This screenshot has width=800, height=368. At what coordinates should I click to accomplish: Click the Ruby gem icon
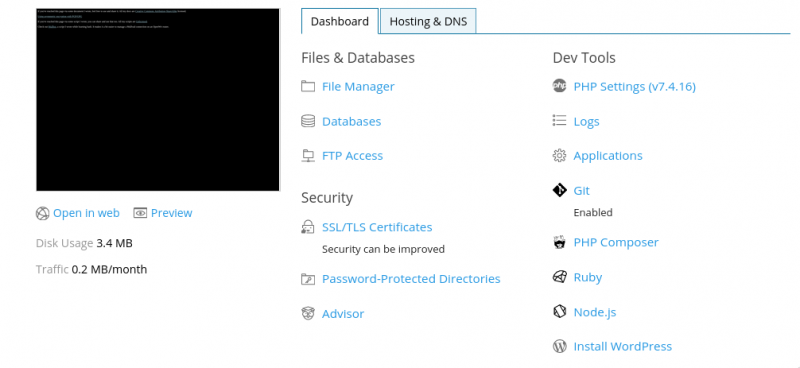[560, 277]
